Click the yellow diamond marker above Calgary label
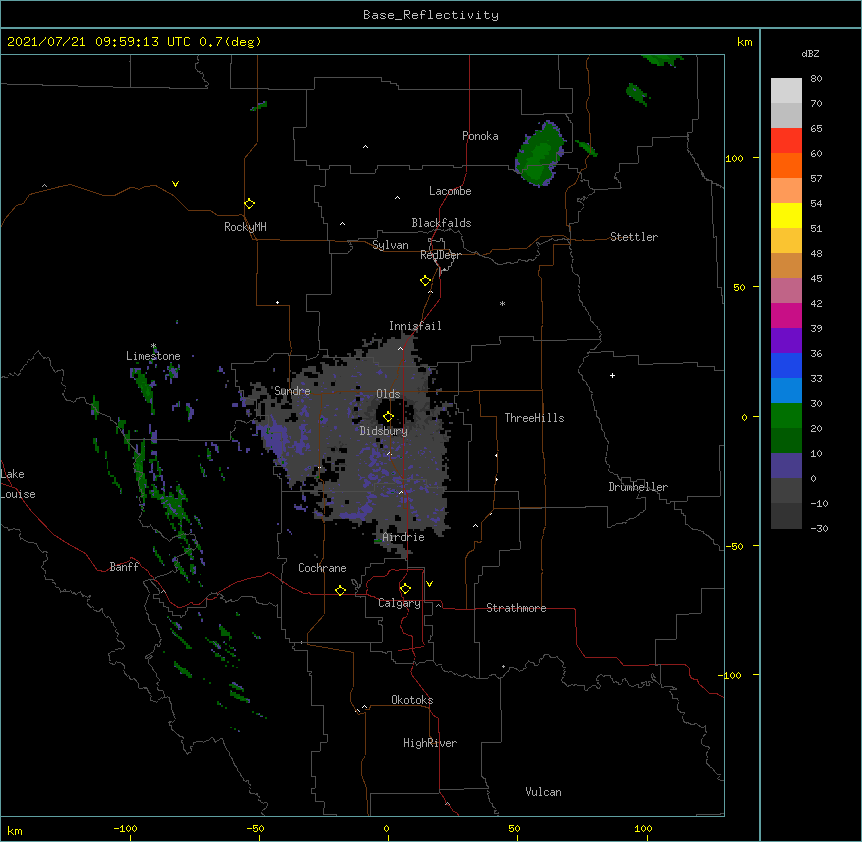This screenshot has height=842, width=862. pos(405,589)
